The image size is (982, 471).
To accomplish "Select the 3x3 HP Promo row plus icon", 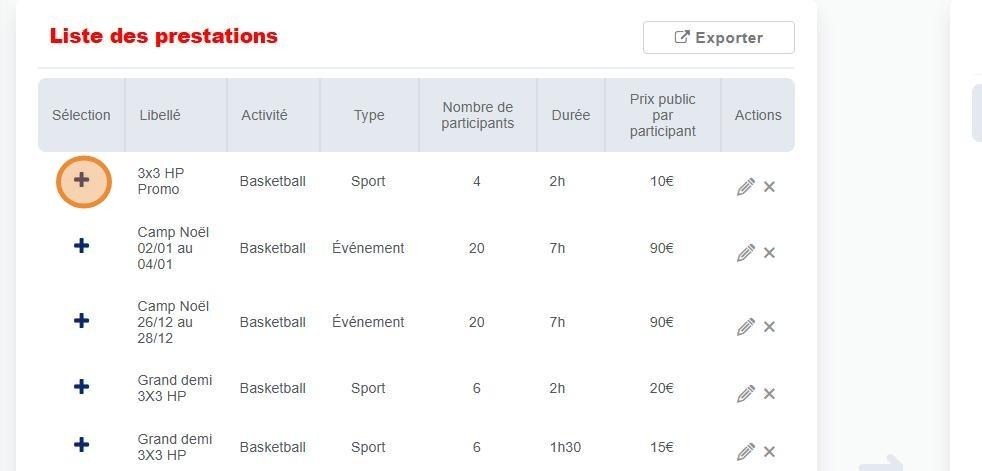I will [x=82, y=181].
